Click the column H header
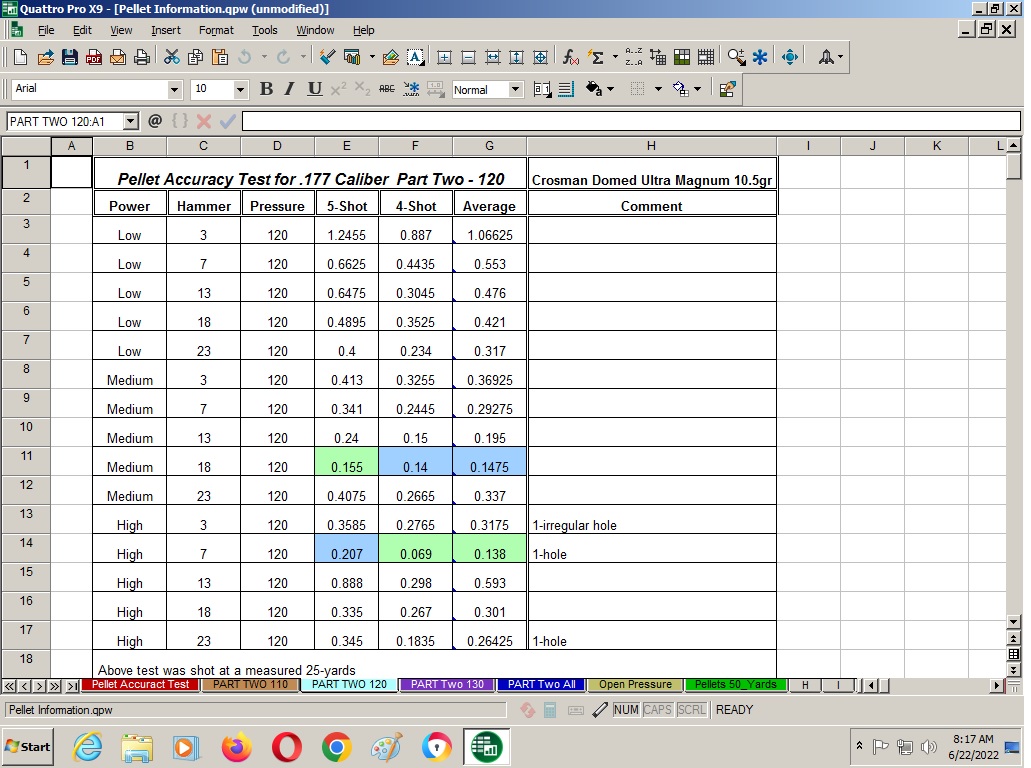Image resolution: width=1031 pixels, height=768 pixels. 651,146
